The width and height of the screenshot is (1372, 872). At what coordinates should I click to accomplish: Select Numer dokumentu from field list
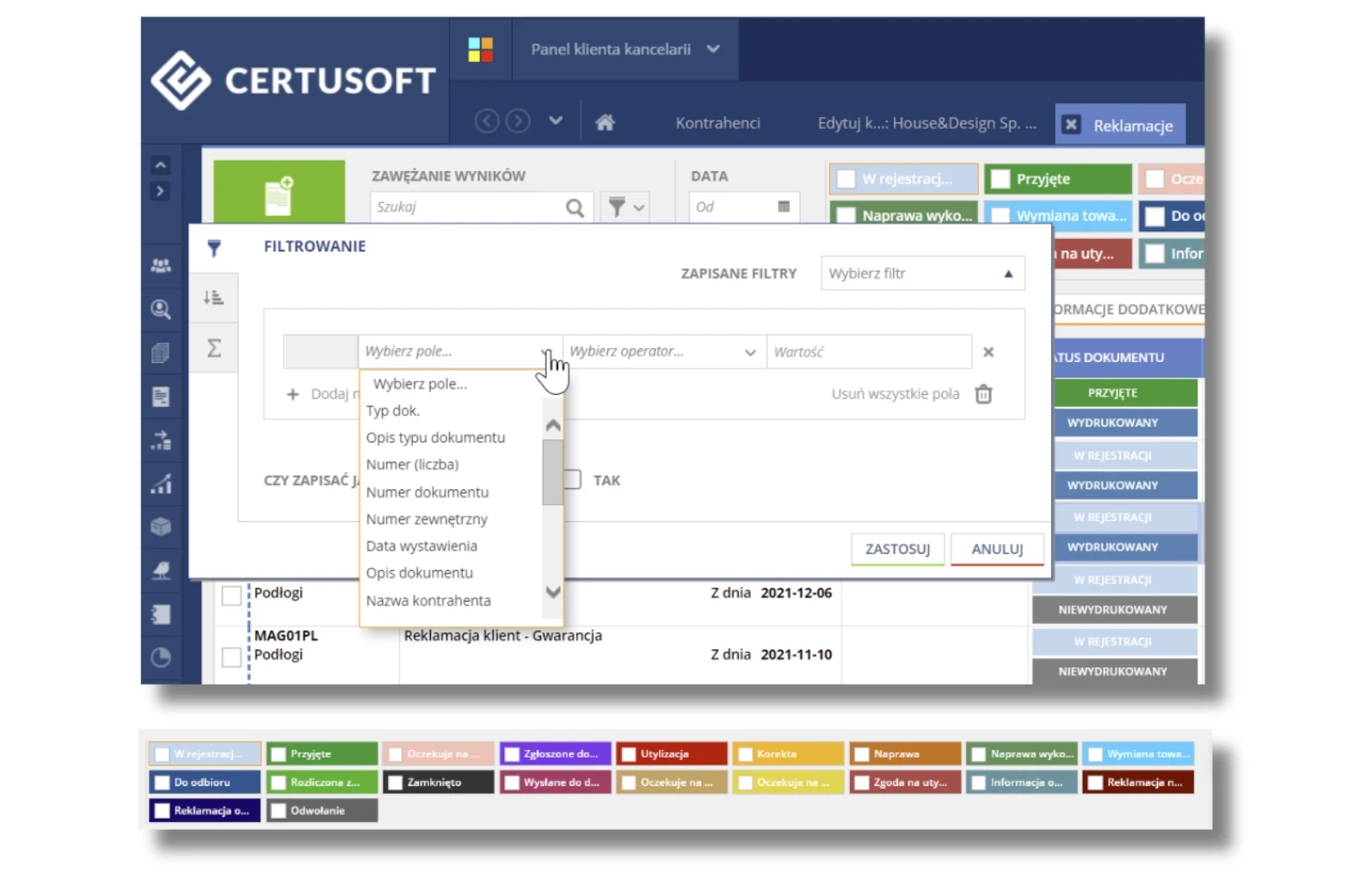click(x=428, y=492)
